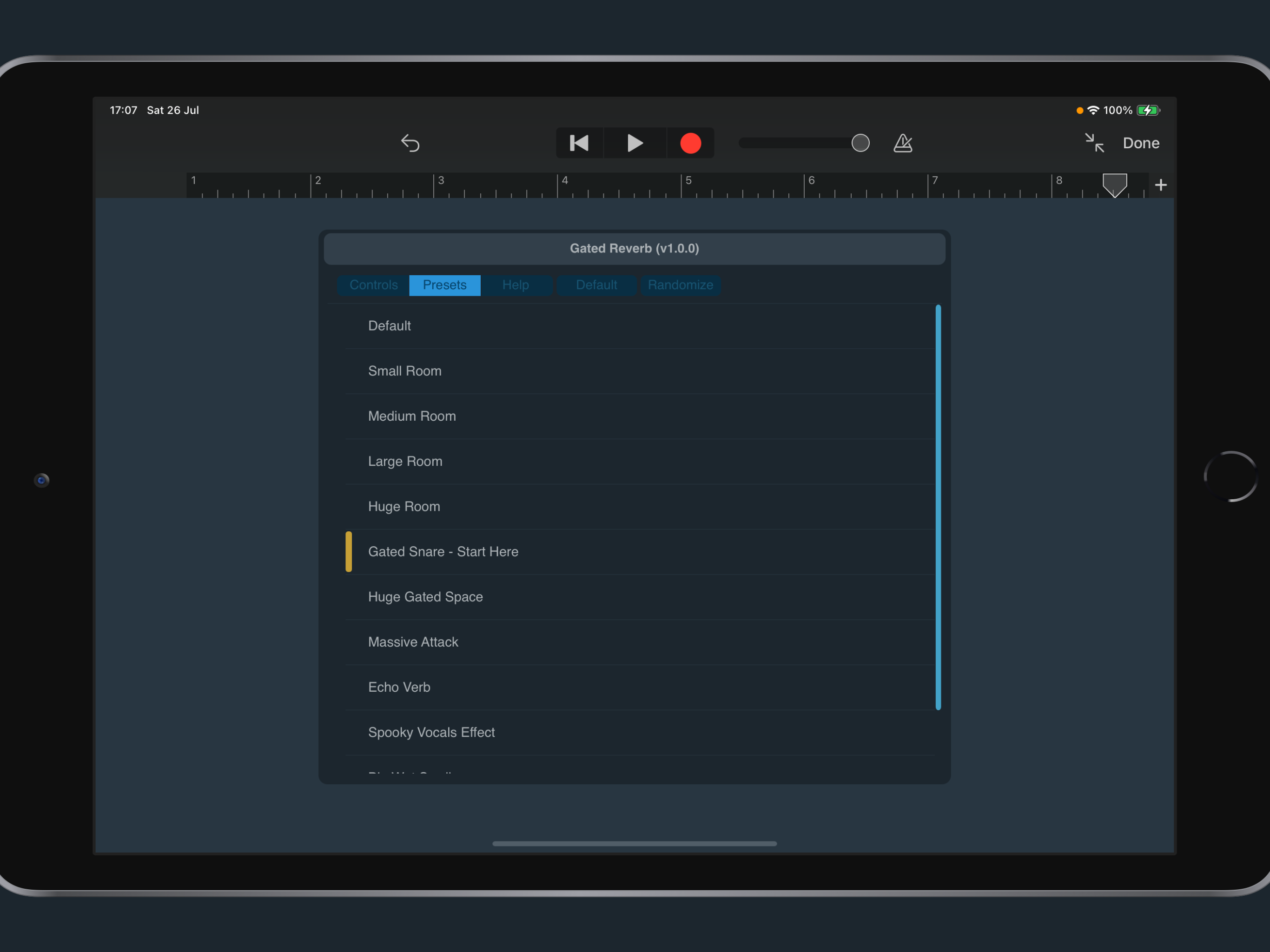The width and height of the screenshot is (1270, 952).
Task: Add a section with the plus icon
Action: (x=1160, y=185)
